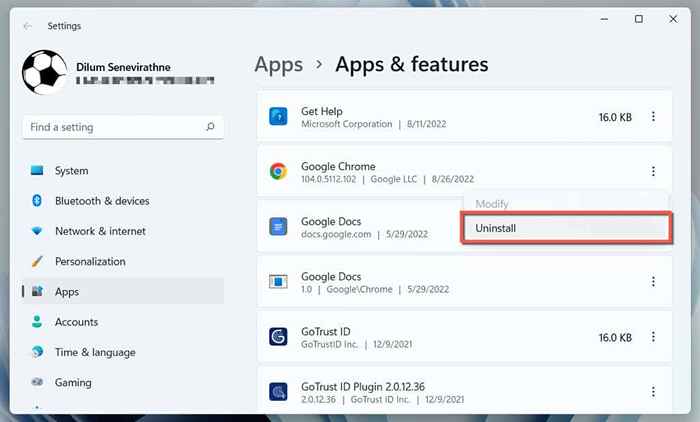Viewport: 700px width, 422px height.
Task: Click the Apps icon in sidebar
Action: click(37, 291)
